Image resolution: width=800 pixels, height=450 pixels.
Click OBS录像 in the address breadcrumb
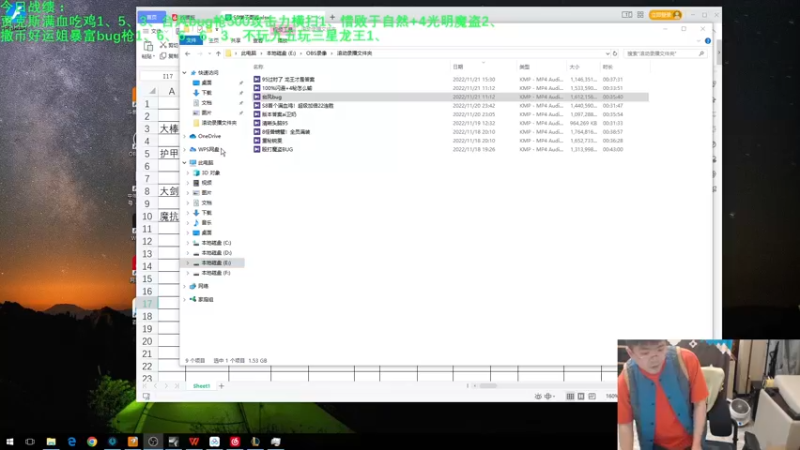[316, 54]
